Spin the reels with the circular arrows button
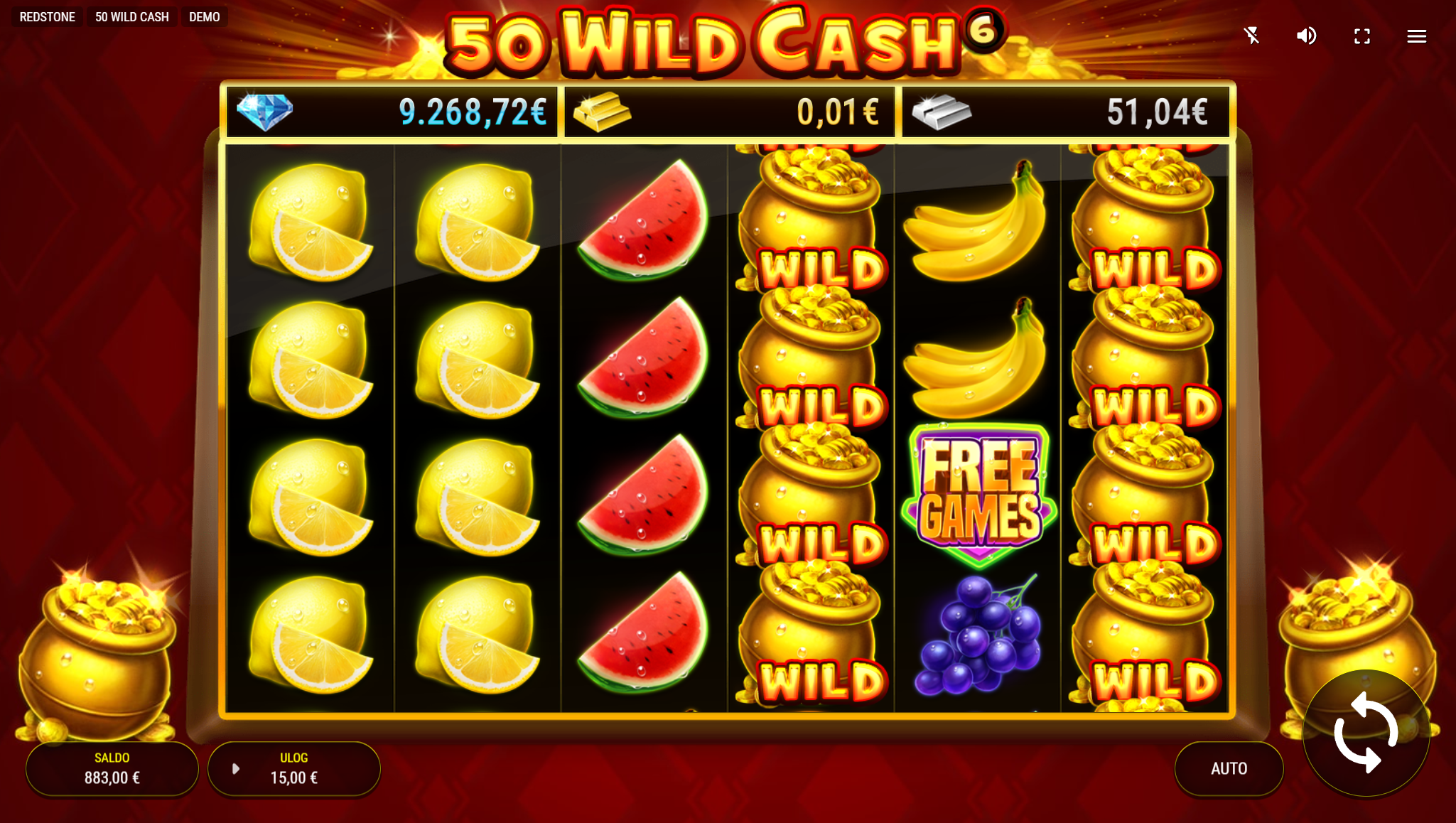The width and height of the screenshot is (1456, 823). pos(1366,733)
